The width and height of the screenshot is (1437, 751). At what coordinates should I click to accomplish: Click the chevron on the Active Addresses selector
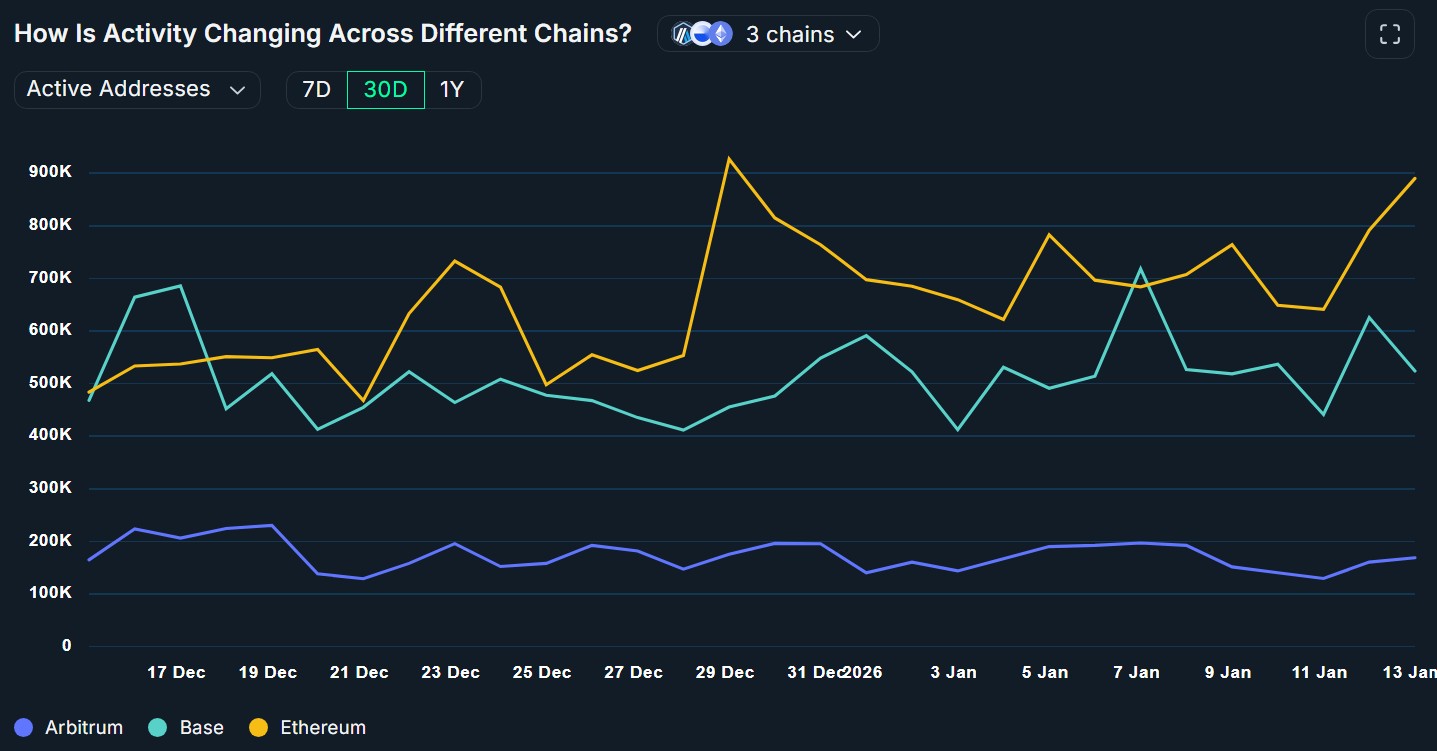(x=238, y=89)
